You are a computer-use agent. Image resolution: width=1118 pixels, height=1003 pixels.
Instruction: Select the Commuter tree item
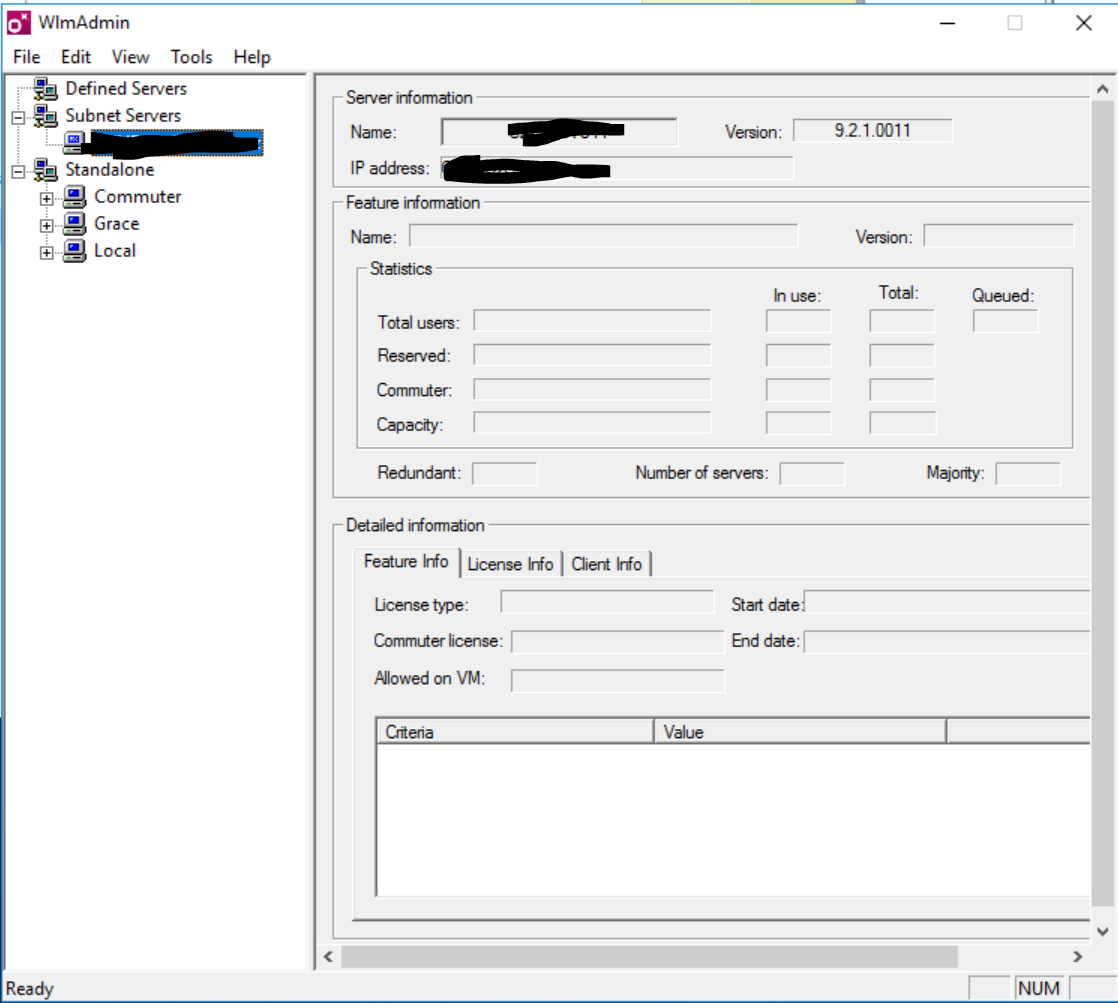[x=138, y=197]
